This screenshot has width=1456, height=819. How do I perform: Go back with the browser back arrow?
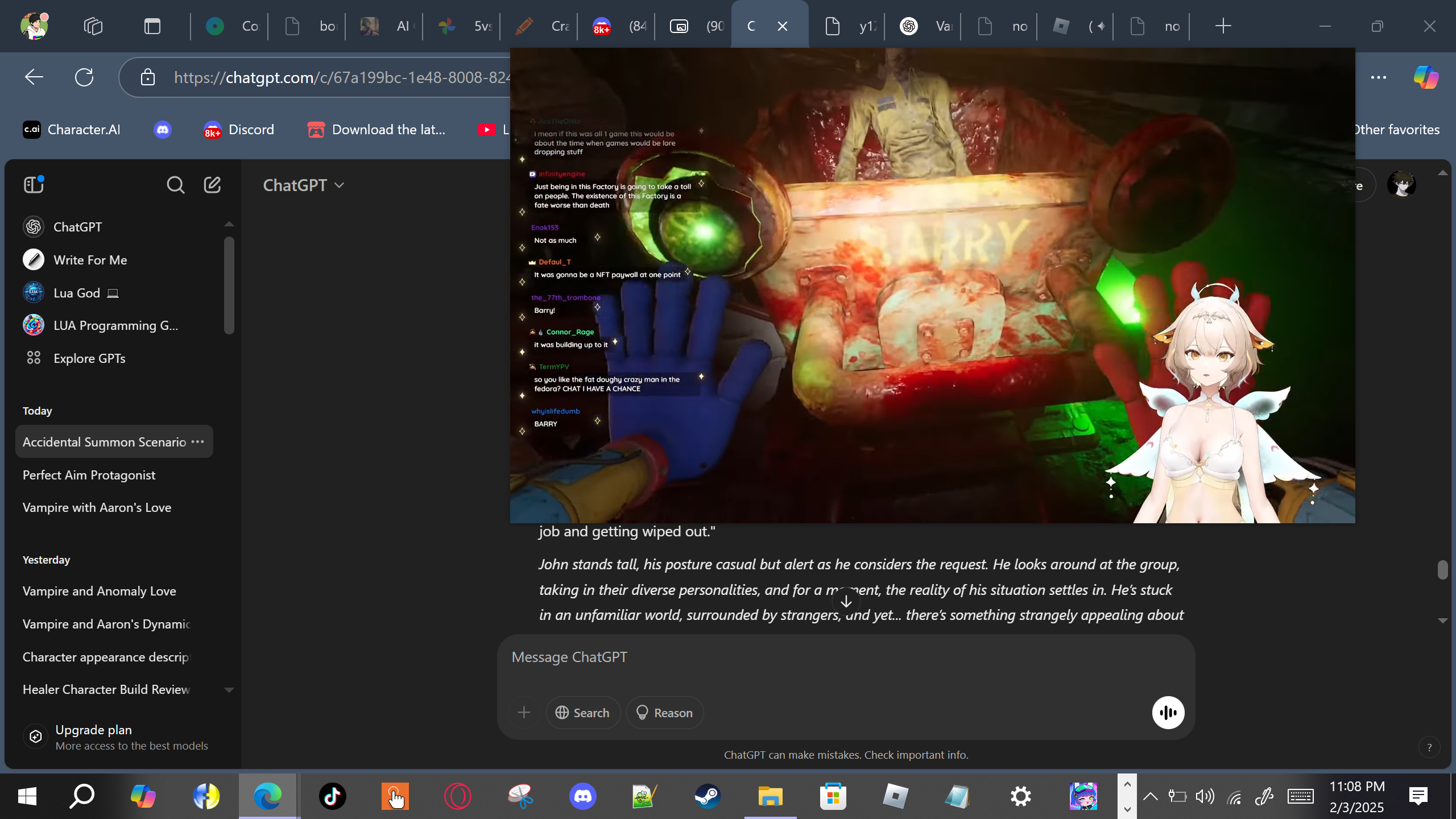(x=34, y=77)
